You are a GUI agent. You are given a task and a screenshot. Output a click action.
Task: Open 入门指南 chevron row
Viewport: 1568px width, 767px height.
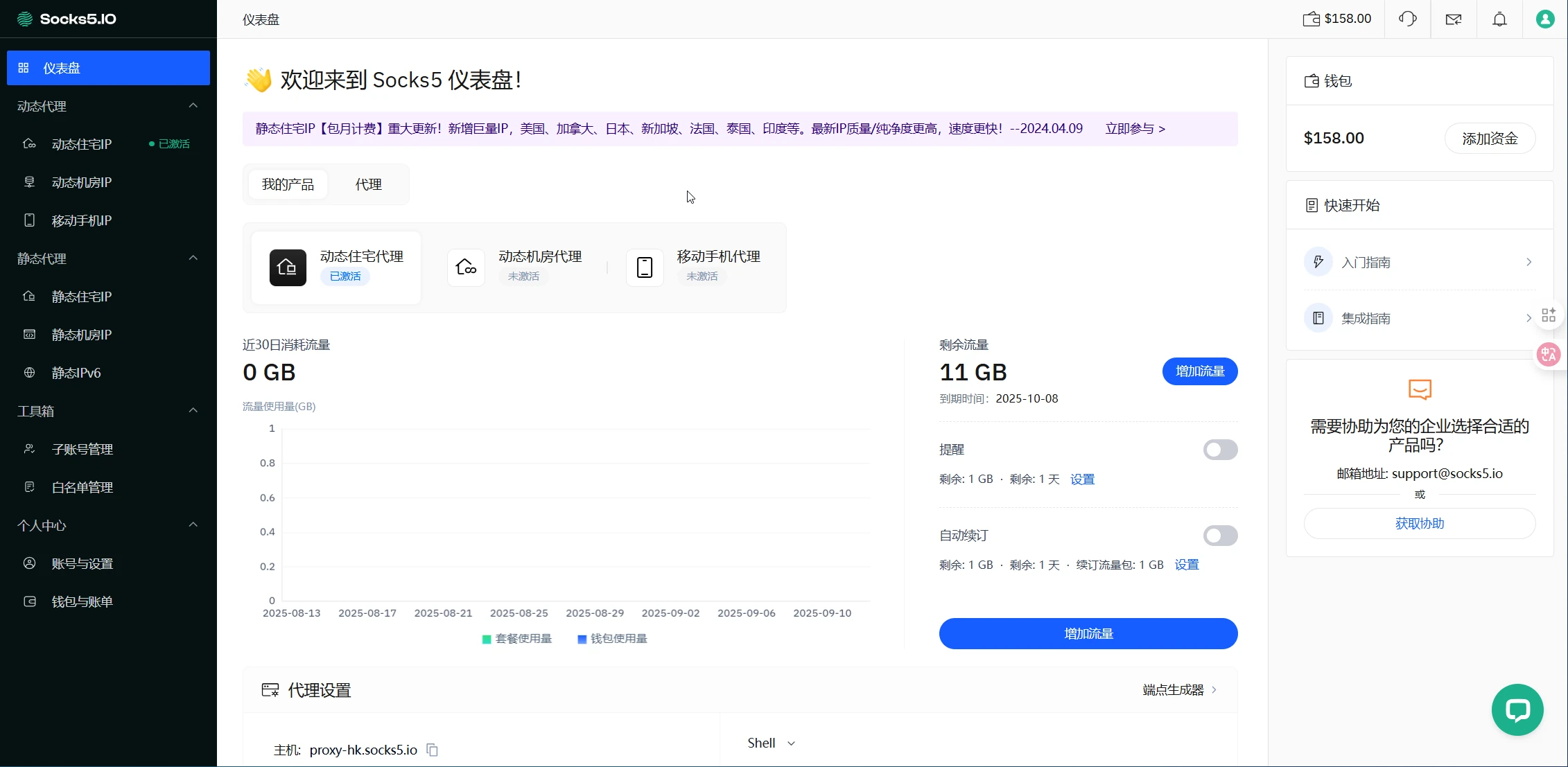pos(1420,262)
